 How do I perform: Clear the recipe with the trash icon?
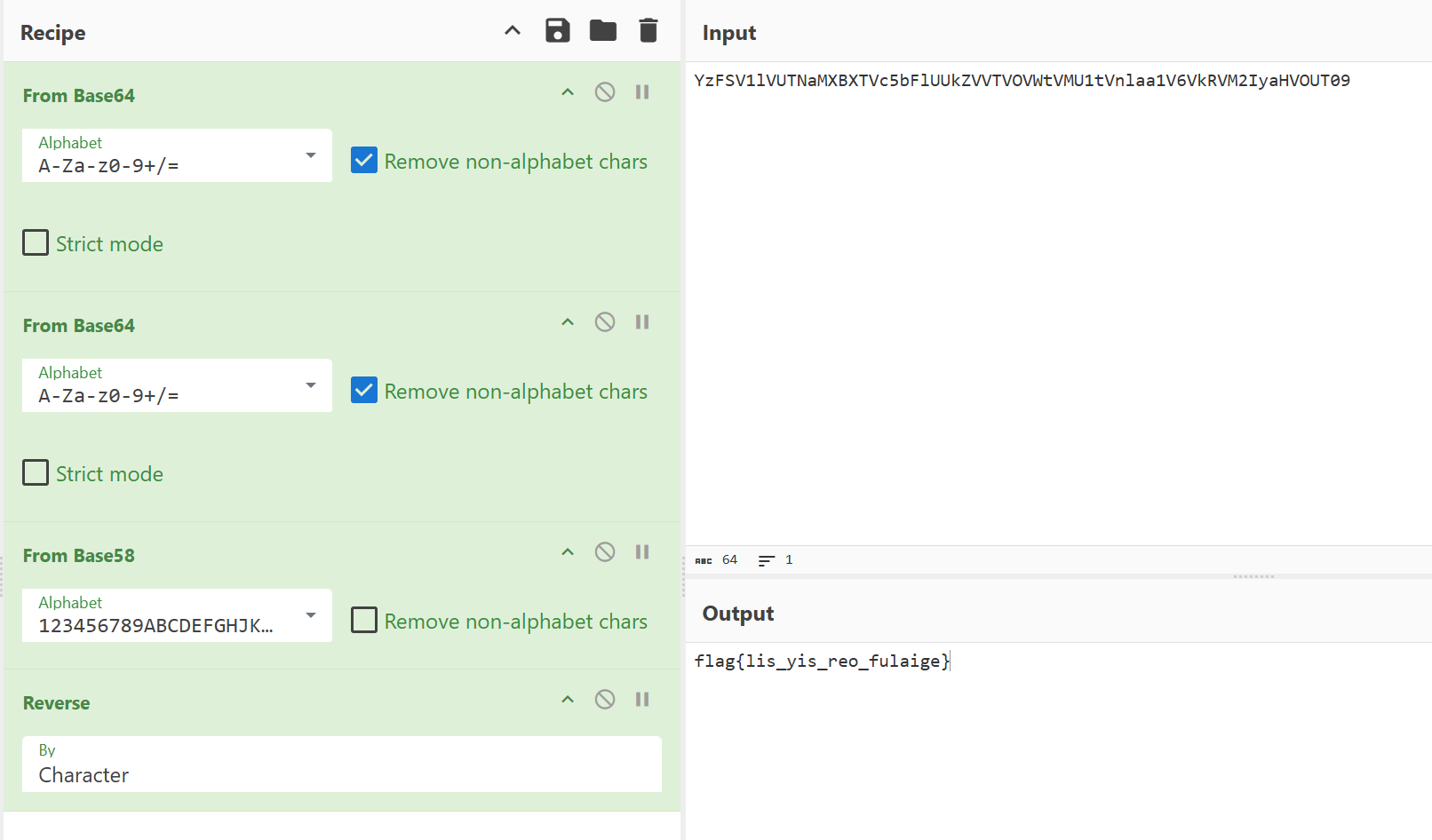(648, 31)
